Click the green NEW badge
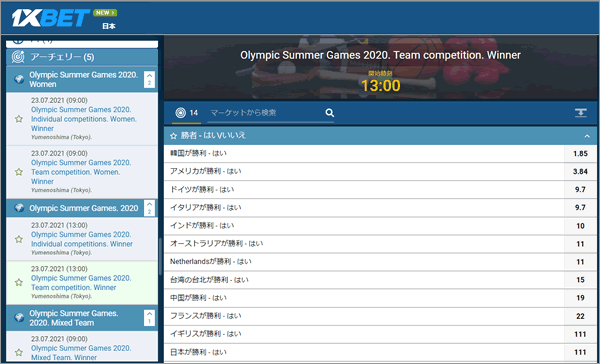Viewport: 600px width, 364px height. pos(105,13)
